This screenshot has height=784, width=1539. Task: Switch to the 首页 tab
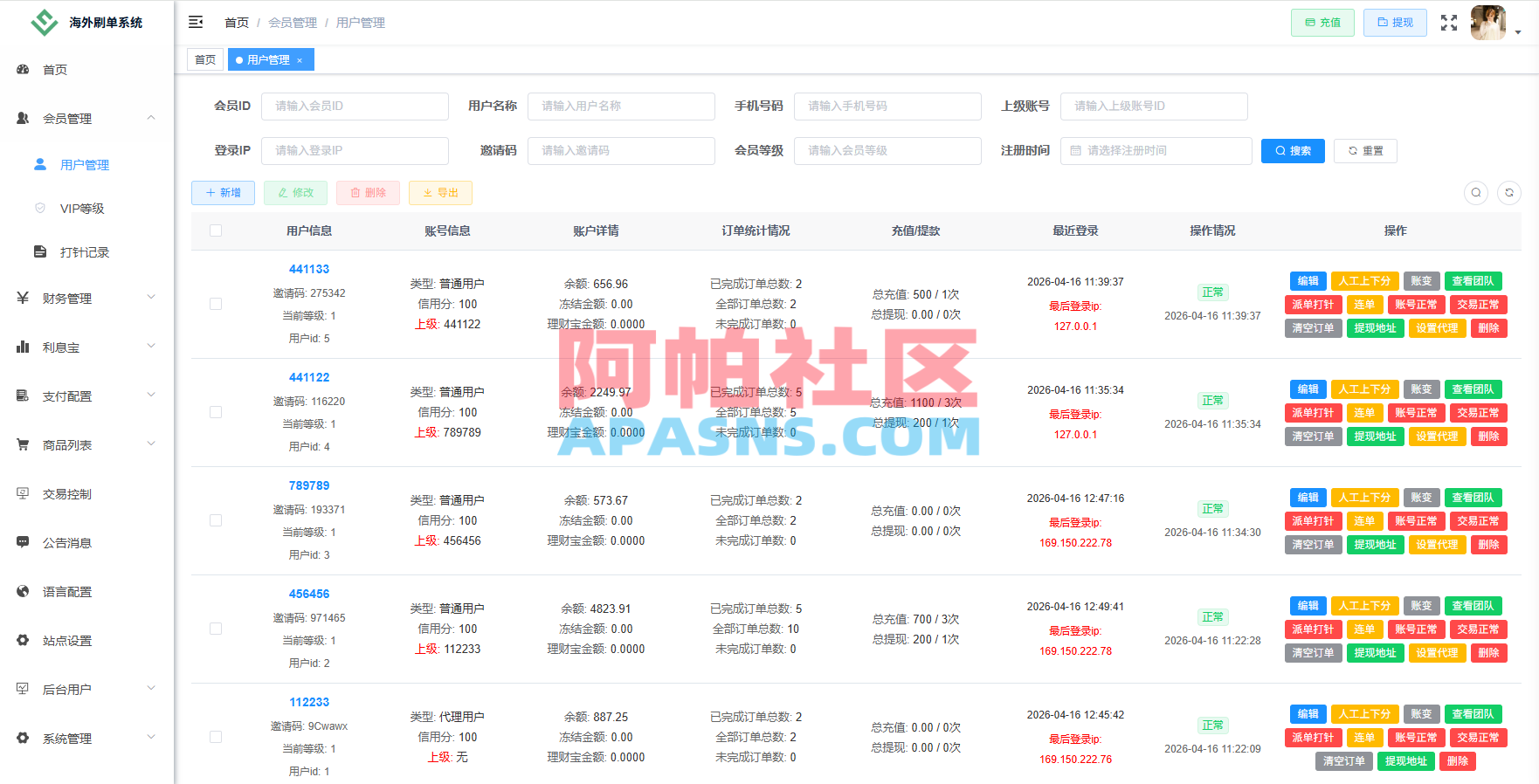point(205,59)
